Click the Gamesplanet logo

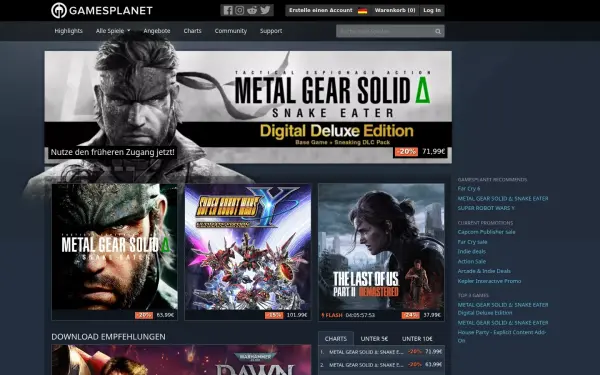click(x=102, y=10)
